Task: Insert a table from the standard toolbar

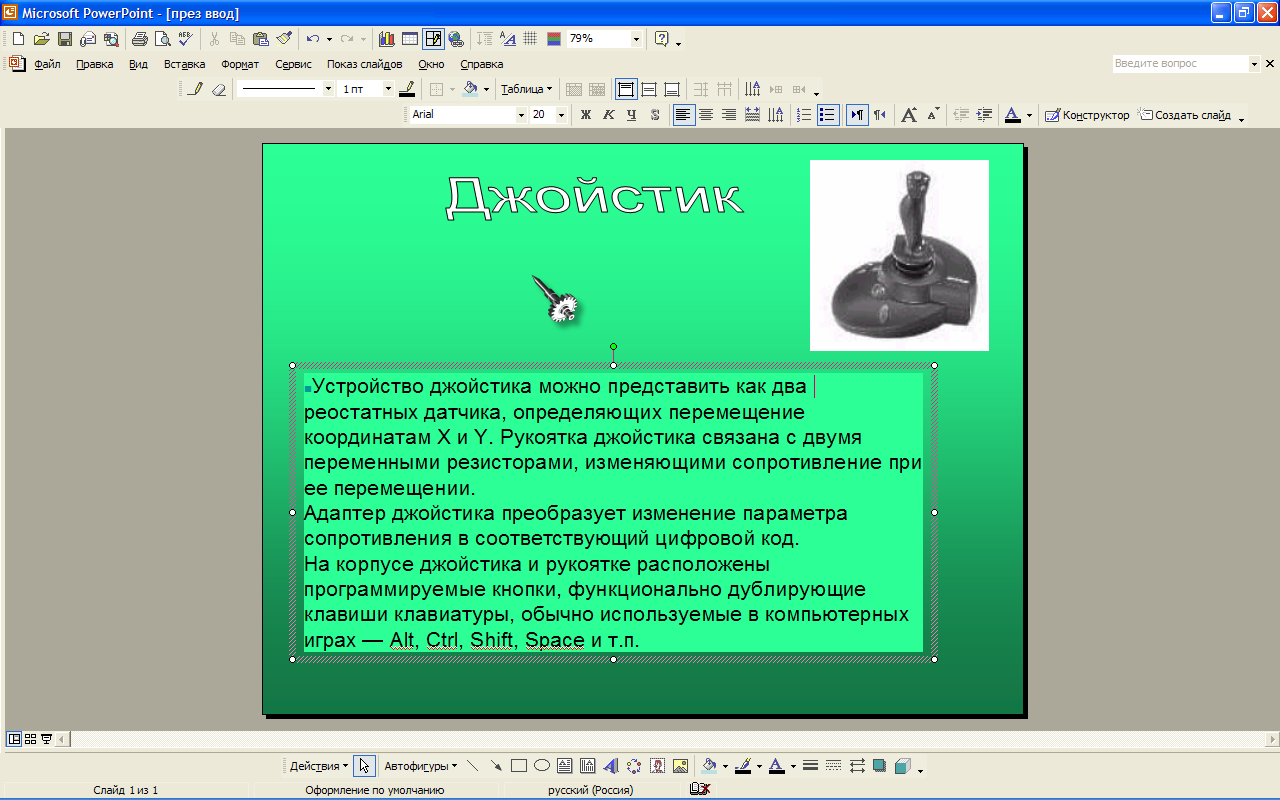Action: pyautogui.click(x=410, y=39)
